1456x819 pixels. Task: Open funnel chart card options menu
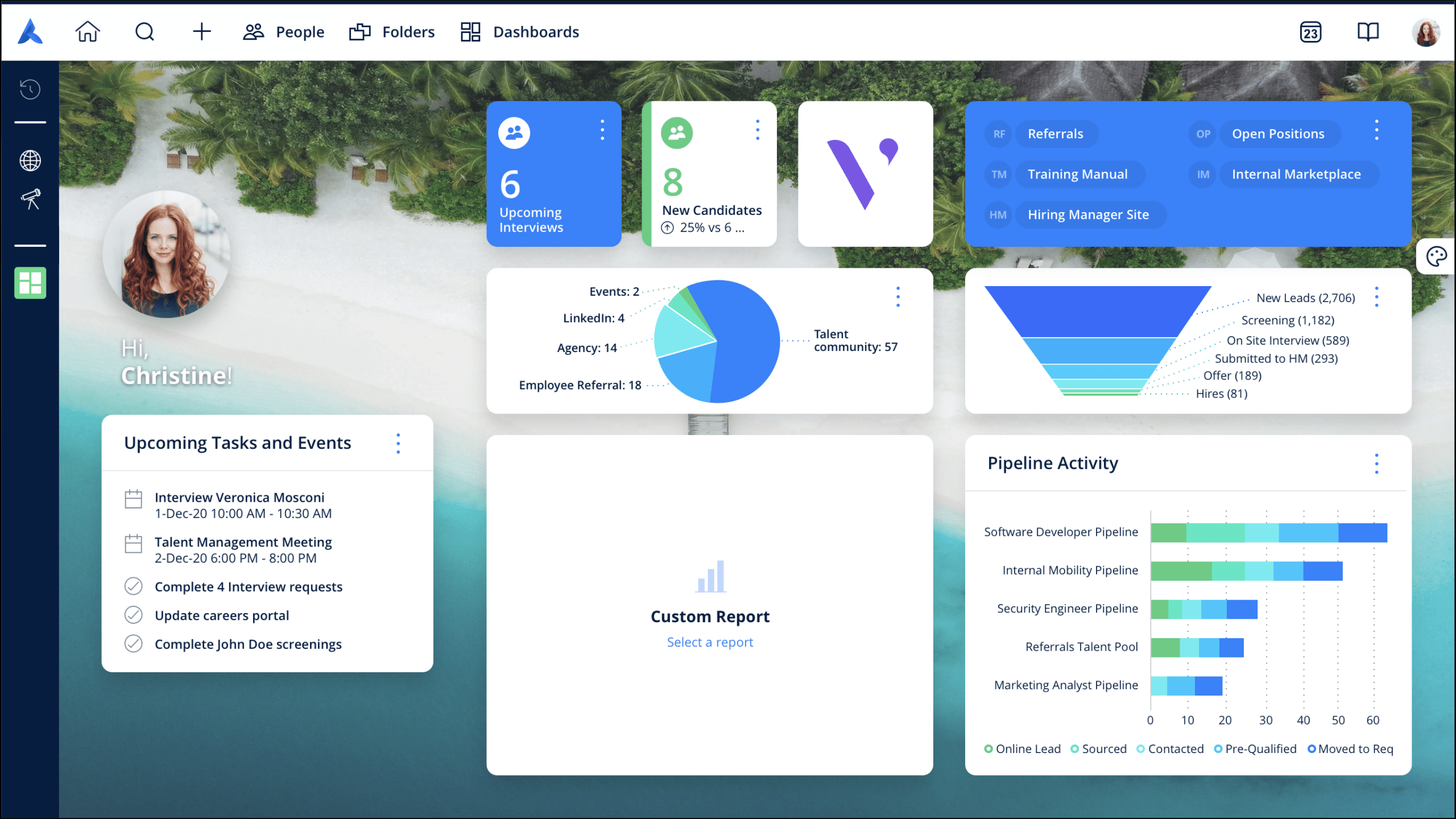click(1376, 297)
